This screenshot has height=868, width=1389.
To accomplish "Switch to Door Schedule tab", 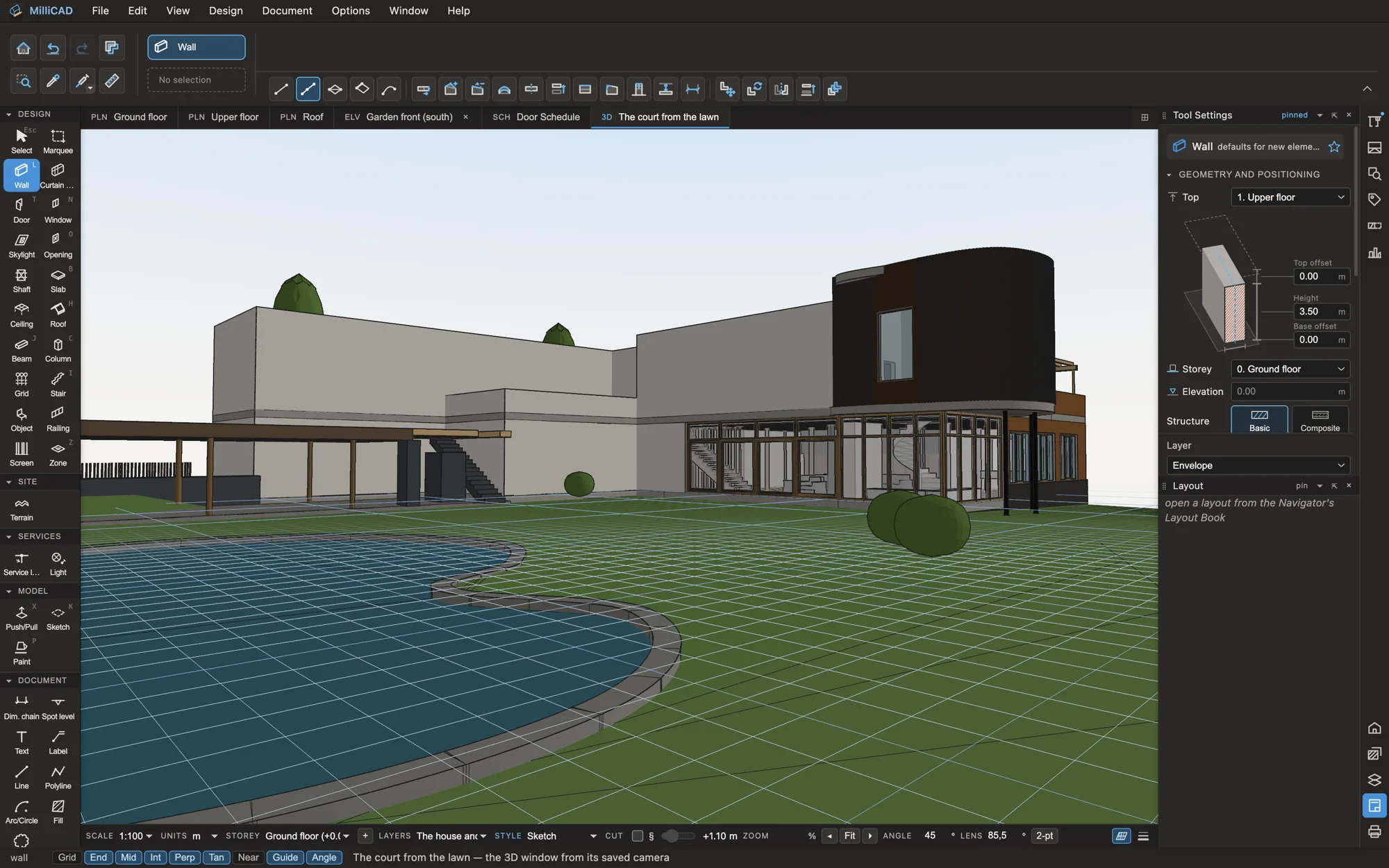I will pos(535,117).
